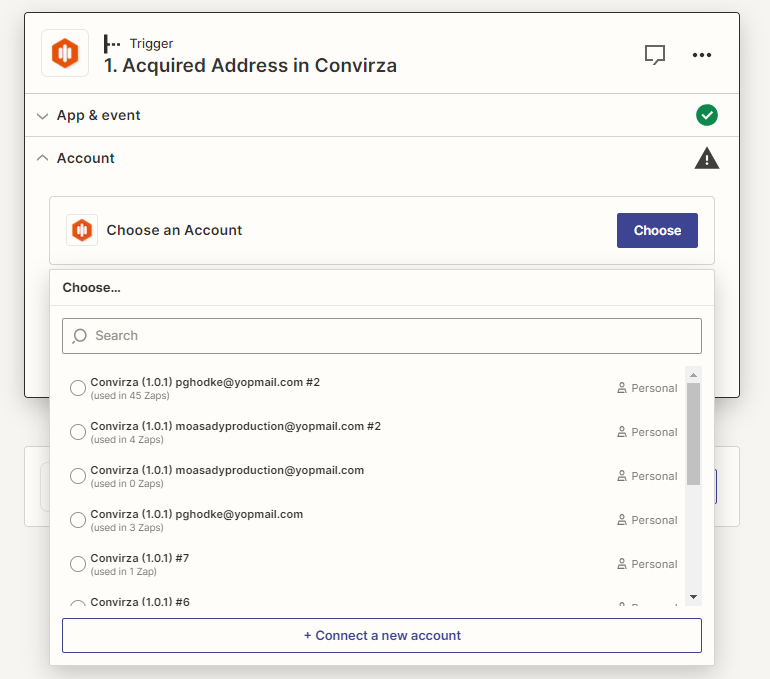770x679 pixels.
Task: Select moasadyproduction@yopmail.com #2 radio button
Action: coord(78,432)
